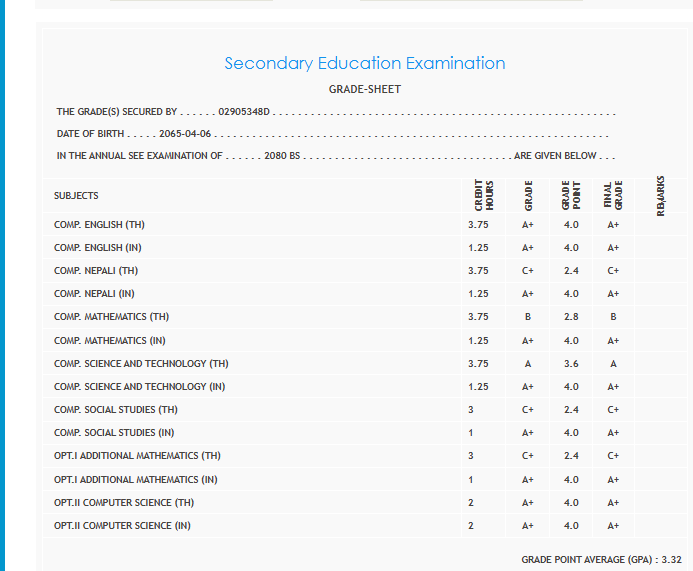Viewport: 693px width, 571px height.
Task: Click the SUBJECTS column header
Action: [x=76, y=196]
